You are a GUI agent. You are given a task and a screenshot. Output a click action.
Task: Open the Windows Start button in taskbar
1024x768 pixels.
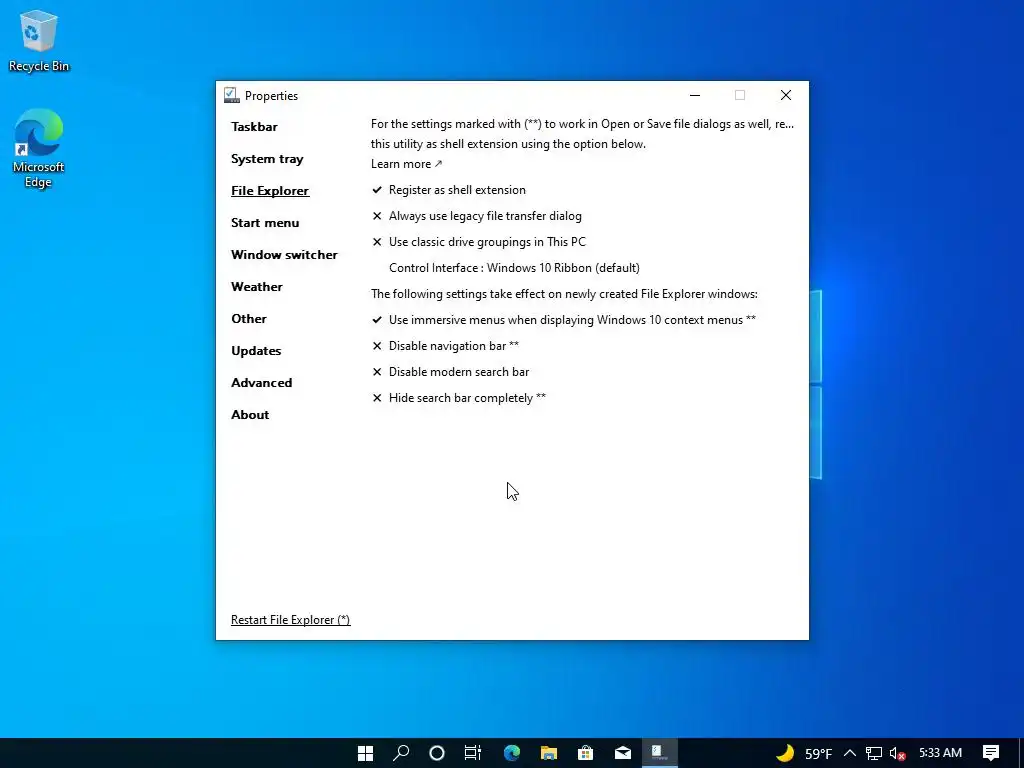366,753
